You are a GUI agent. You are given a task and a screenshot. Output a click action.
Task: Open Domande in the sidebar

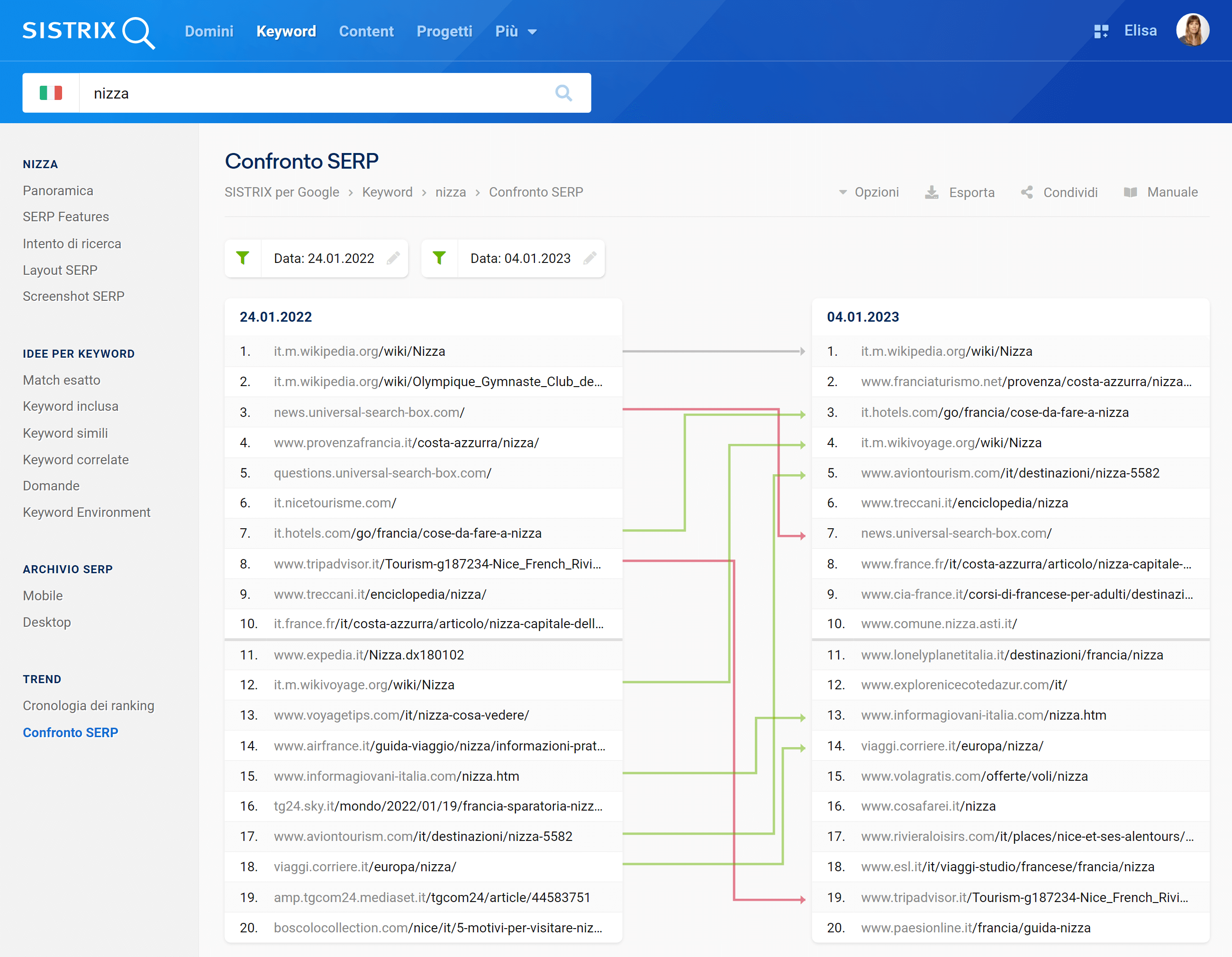pyautogui.click(x=51, y=486)
